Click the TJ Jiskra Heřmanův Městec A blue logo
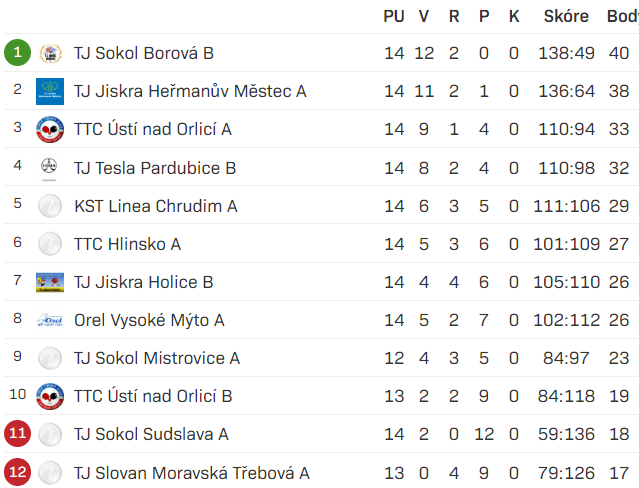The image size is (639, 488). [50, 91]
